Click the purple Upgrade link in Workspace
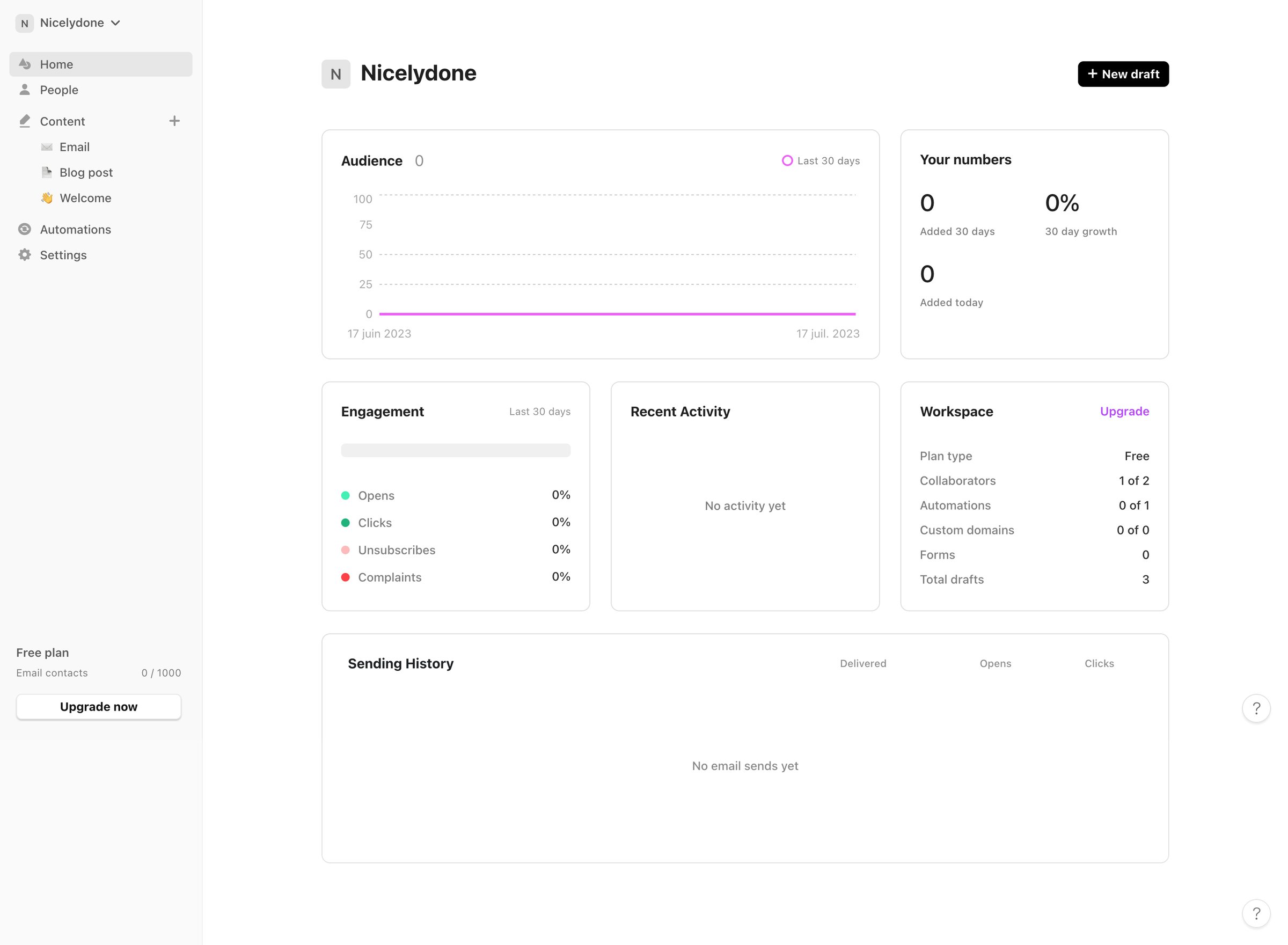 pos(1124,411)
